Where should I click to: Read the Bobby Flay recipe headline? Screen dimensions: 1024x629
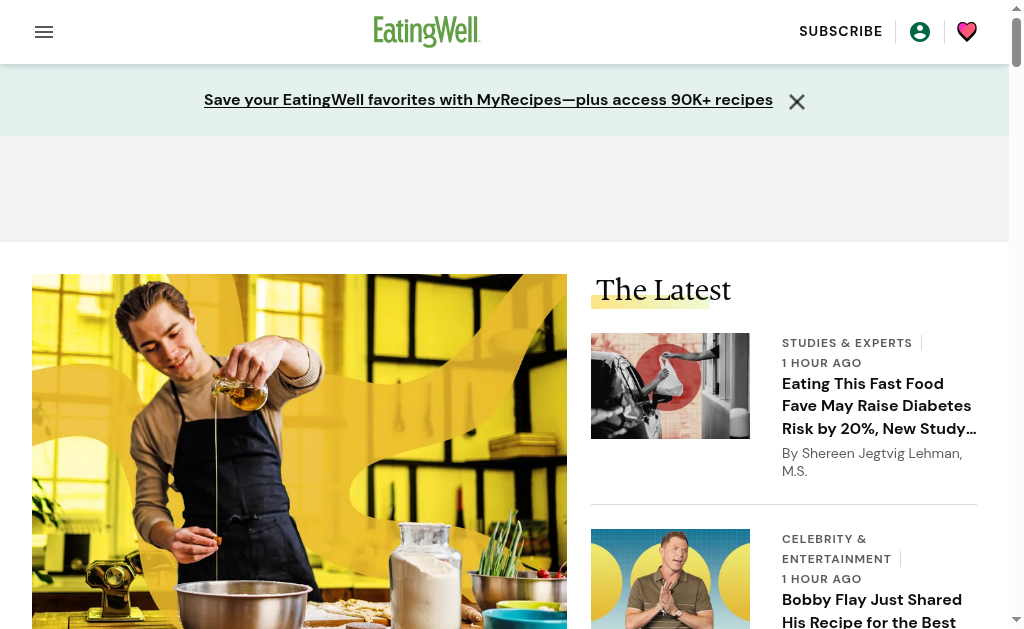tap(871, 610)
